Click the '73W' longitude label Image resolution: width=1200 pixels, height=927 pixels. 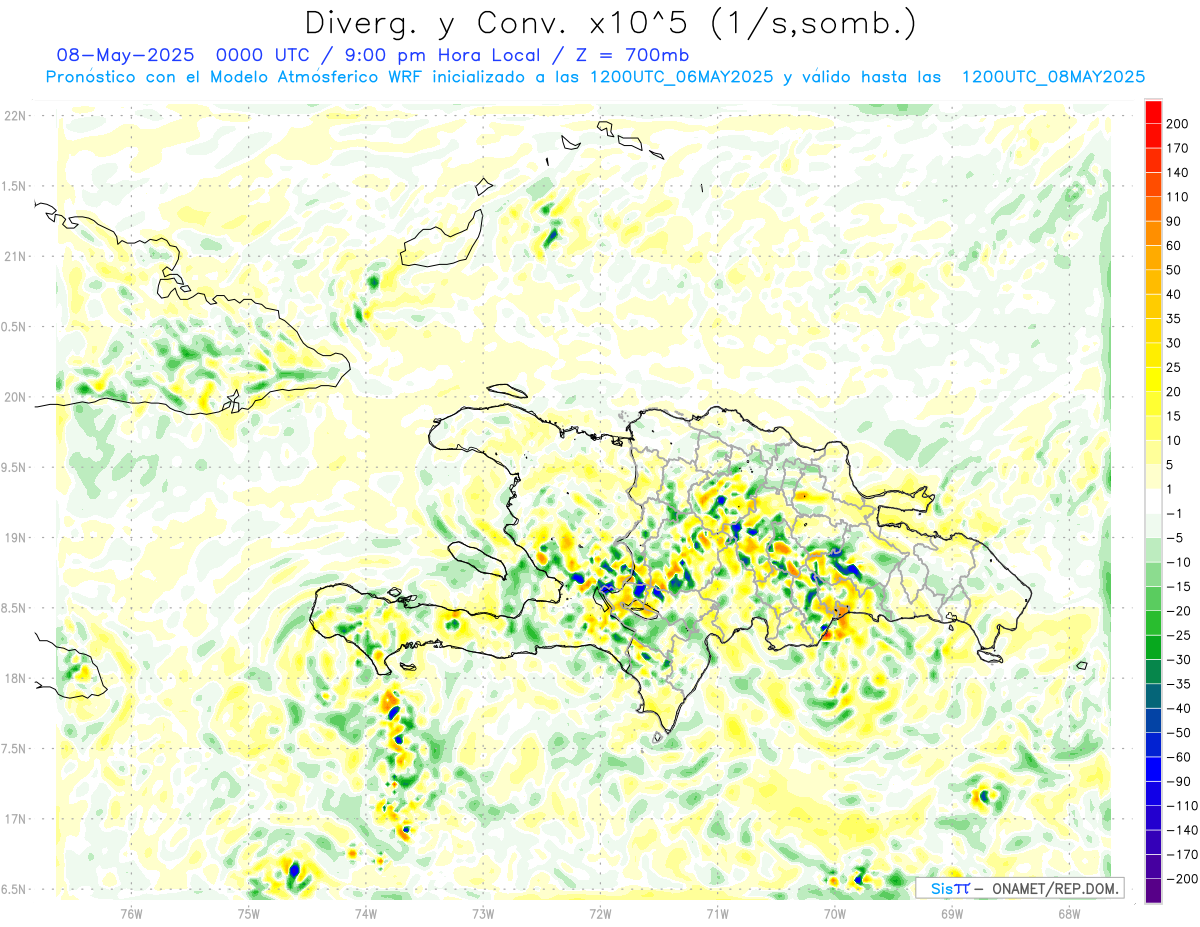(x=483, y=914)
